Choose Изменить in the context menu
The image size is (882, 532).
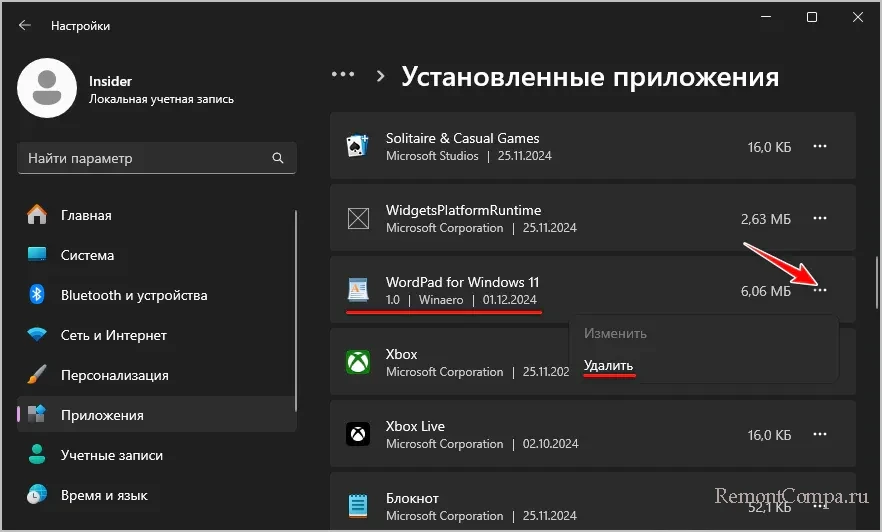click(615, 333)
